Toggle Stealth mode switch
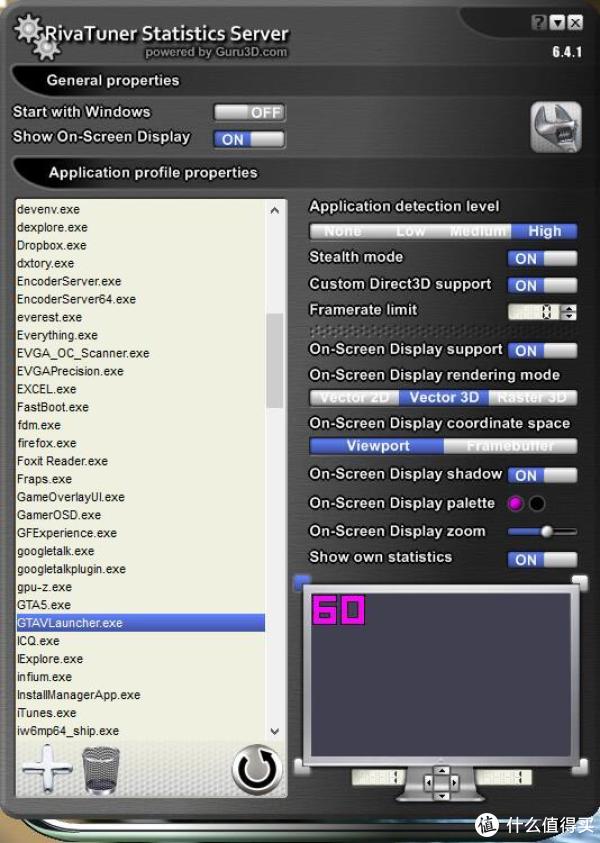 [542, 259]
